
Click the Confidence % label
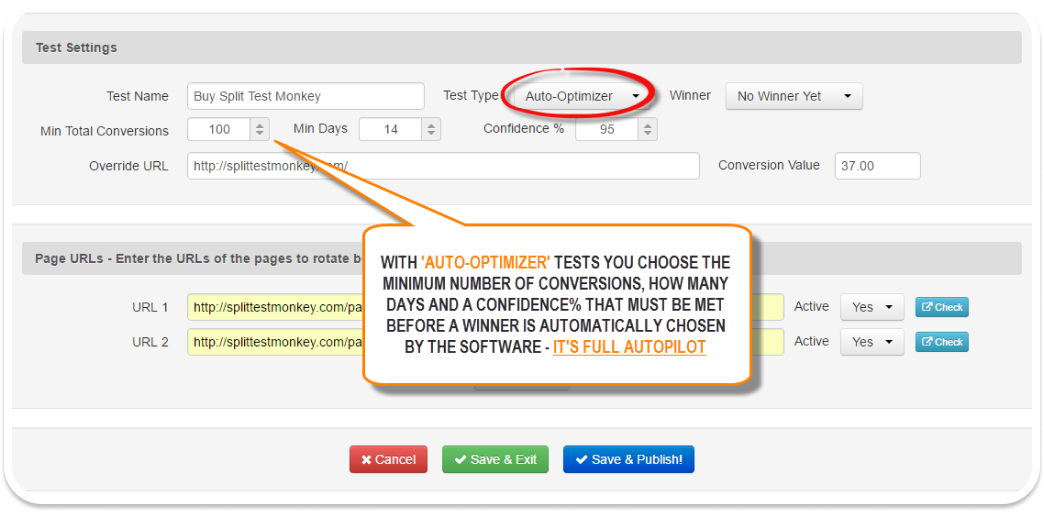tap(524, 128)
